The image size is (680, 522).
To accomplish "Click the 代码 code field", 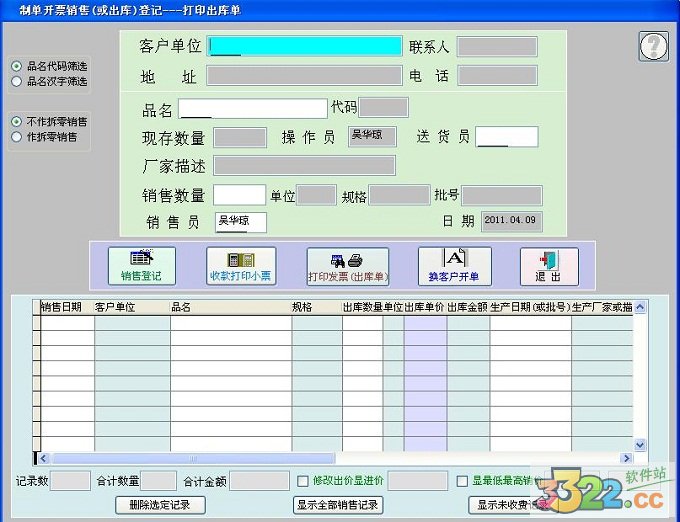I will tap(383, 108).
